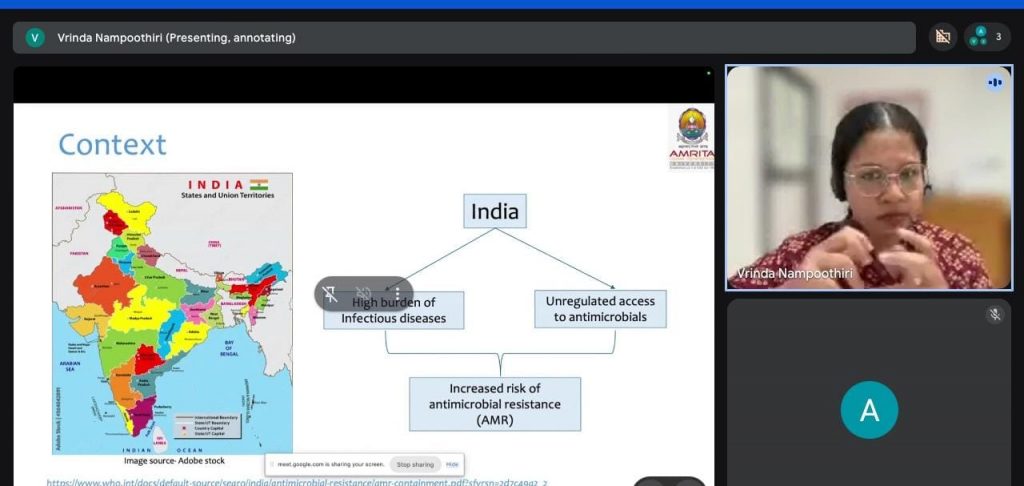Click the 'Context' slide title

click(x=112, y=145)
